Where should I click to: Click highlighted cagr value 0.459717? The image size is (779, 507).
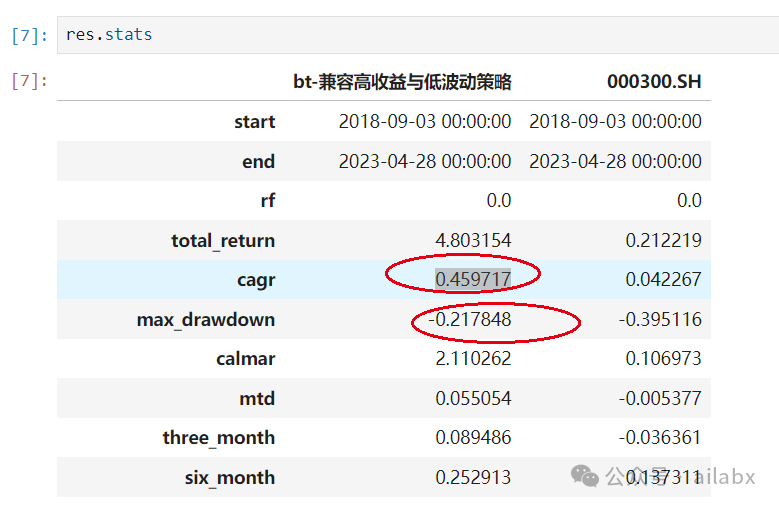[x=473, y=280]
